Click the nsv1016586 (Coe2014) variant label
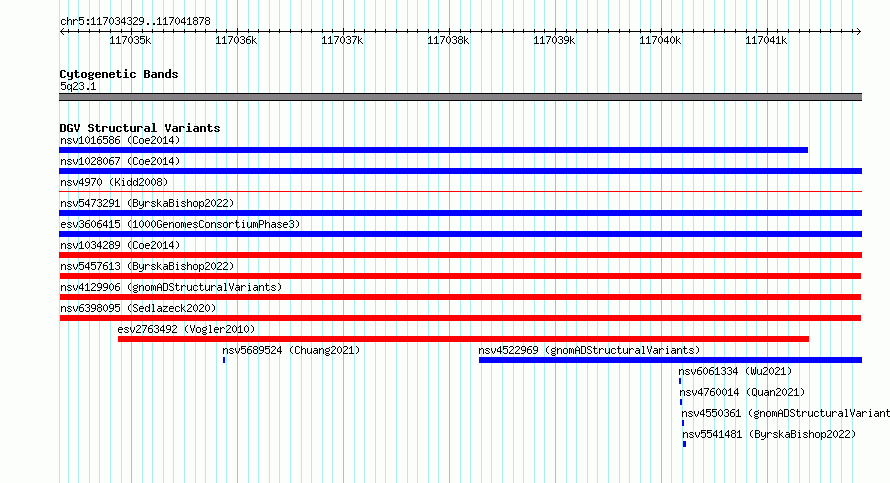Screen dimensions: 890x483 pos(120,140)
